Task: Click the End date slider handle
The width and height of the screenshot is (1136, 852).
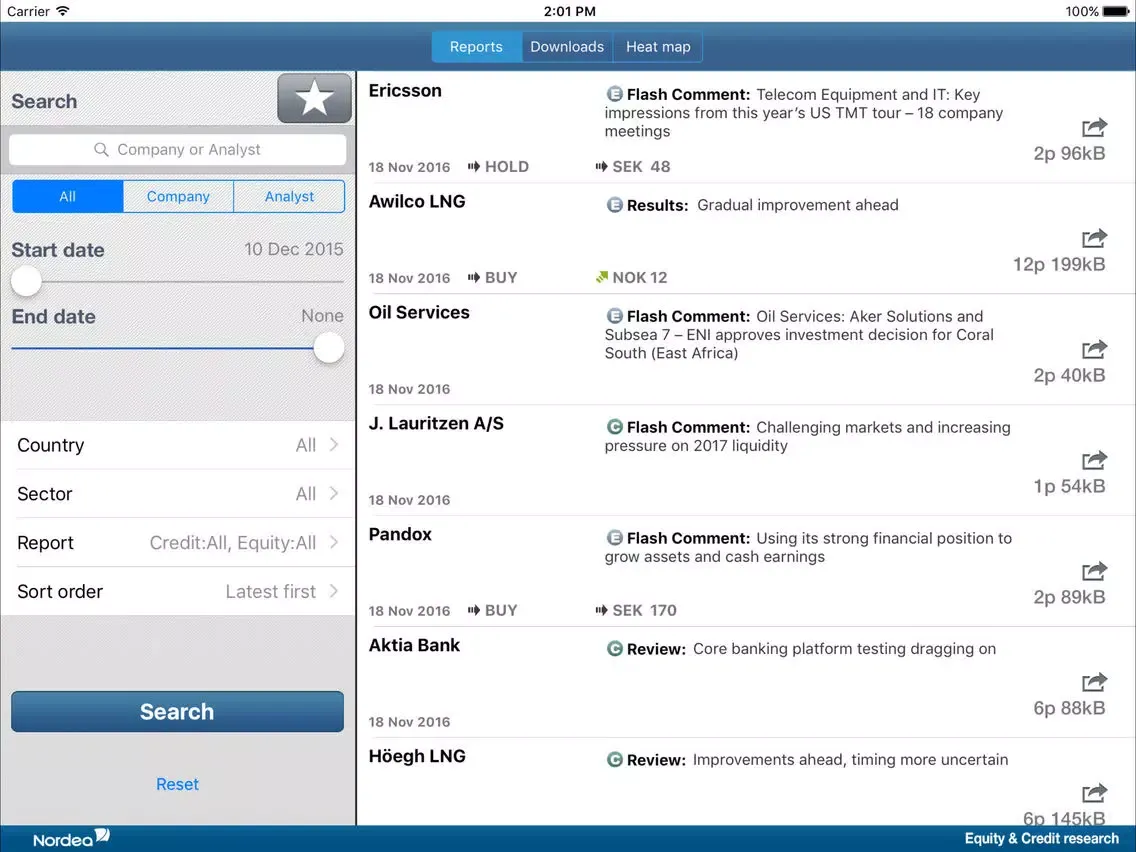Action: coord(329,348)
